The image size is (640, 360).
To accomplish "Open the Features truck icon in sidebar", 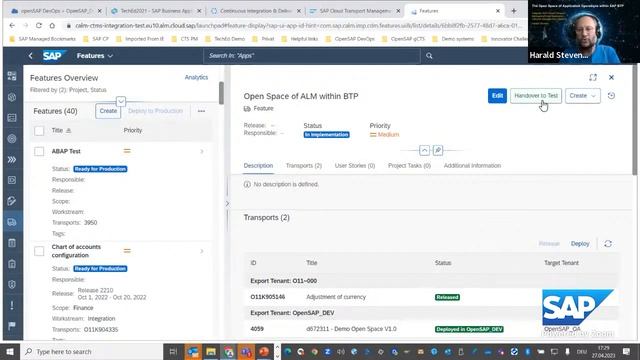I will pyautogui.click(x=12, y=222).
